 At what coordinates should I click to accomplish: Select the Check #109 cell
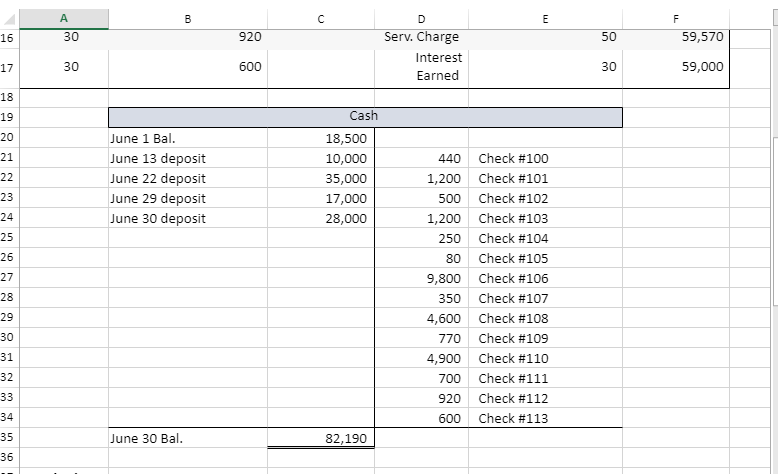coord(545,338)
